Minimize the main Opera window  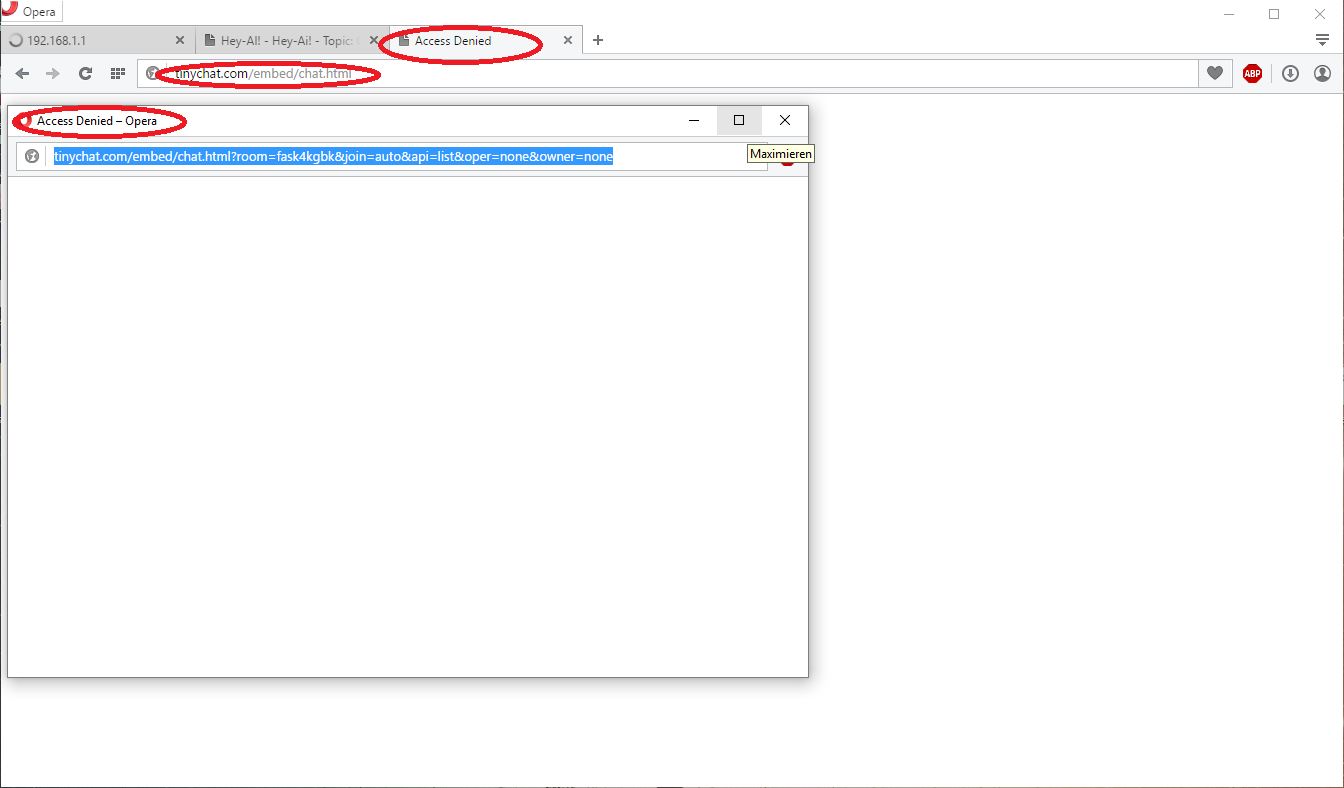(x=1228, y=14)
